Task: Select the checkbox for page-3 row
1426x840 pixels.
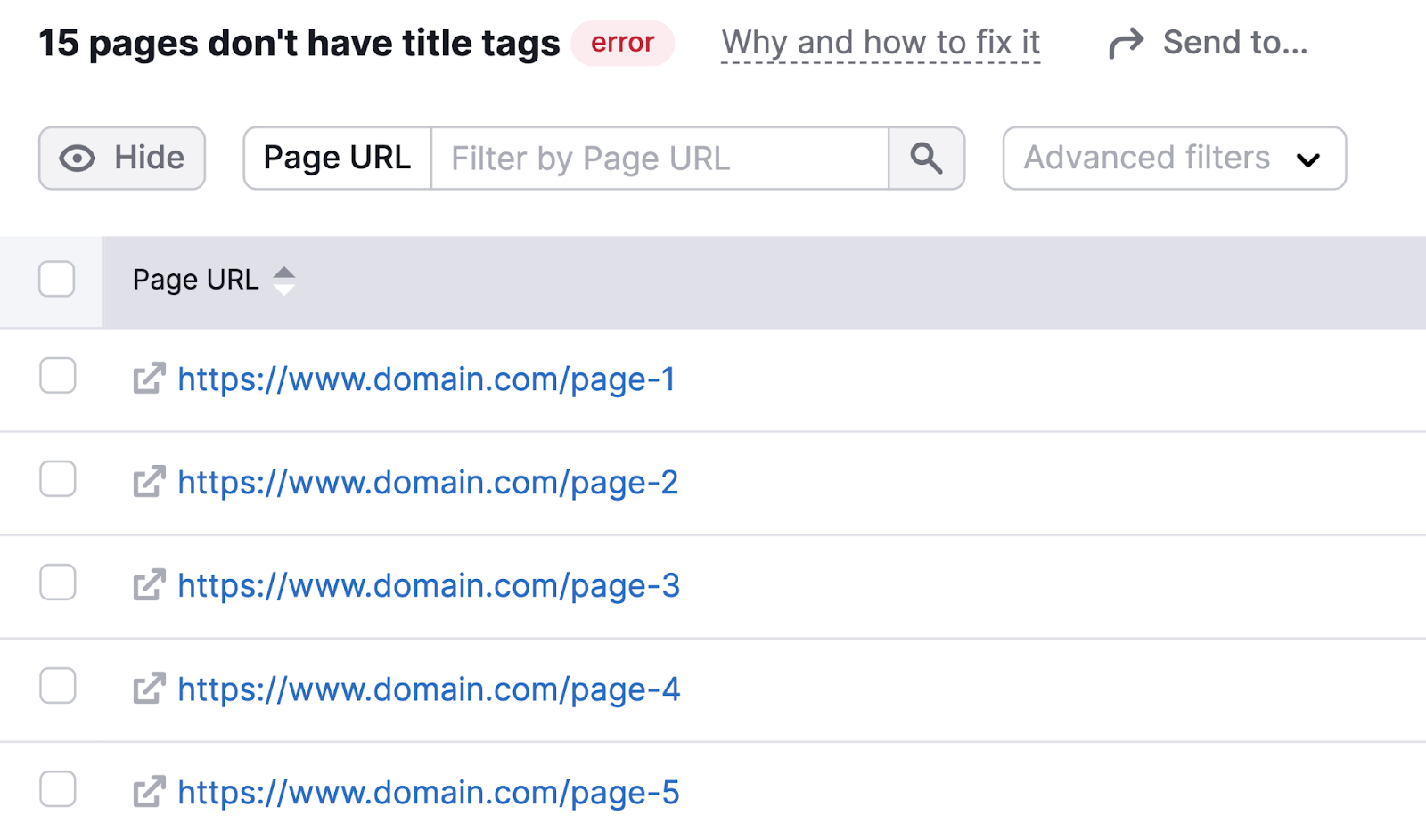Action: tap(56, 584)
